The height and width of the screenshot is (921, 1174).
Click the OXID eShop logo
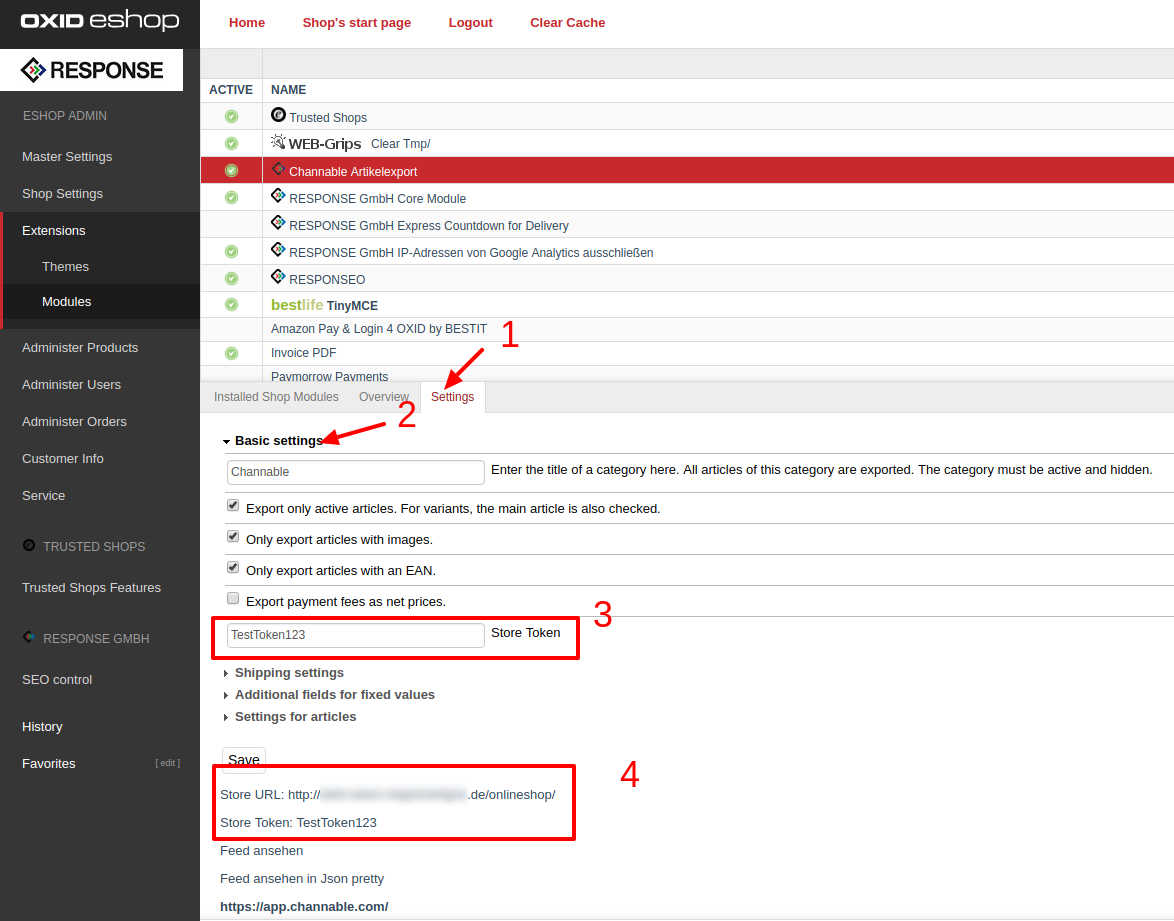click(x=100, y=20)
